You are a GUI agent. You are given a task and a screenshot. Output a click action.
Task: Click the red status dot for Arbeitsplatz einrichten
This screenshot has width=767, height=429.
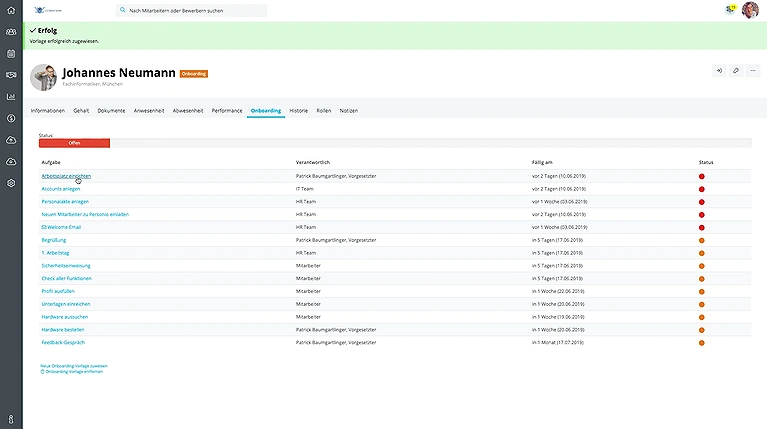pyautogui.click(x=701, y=177)
